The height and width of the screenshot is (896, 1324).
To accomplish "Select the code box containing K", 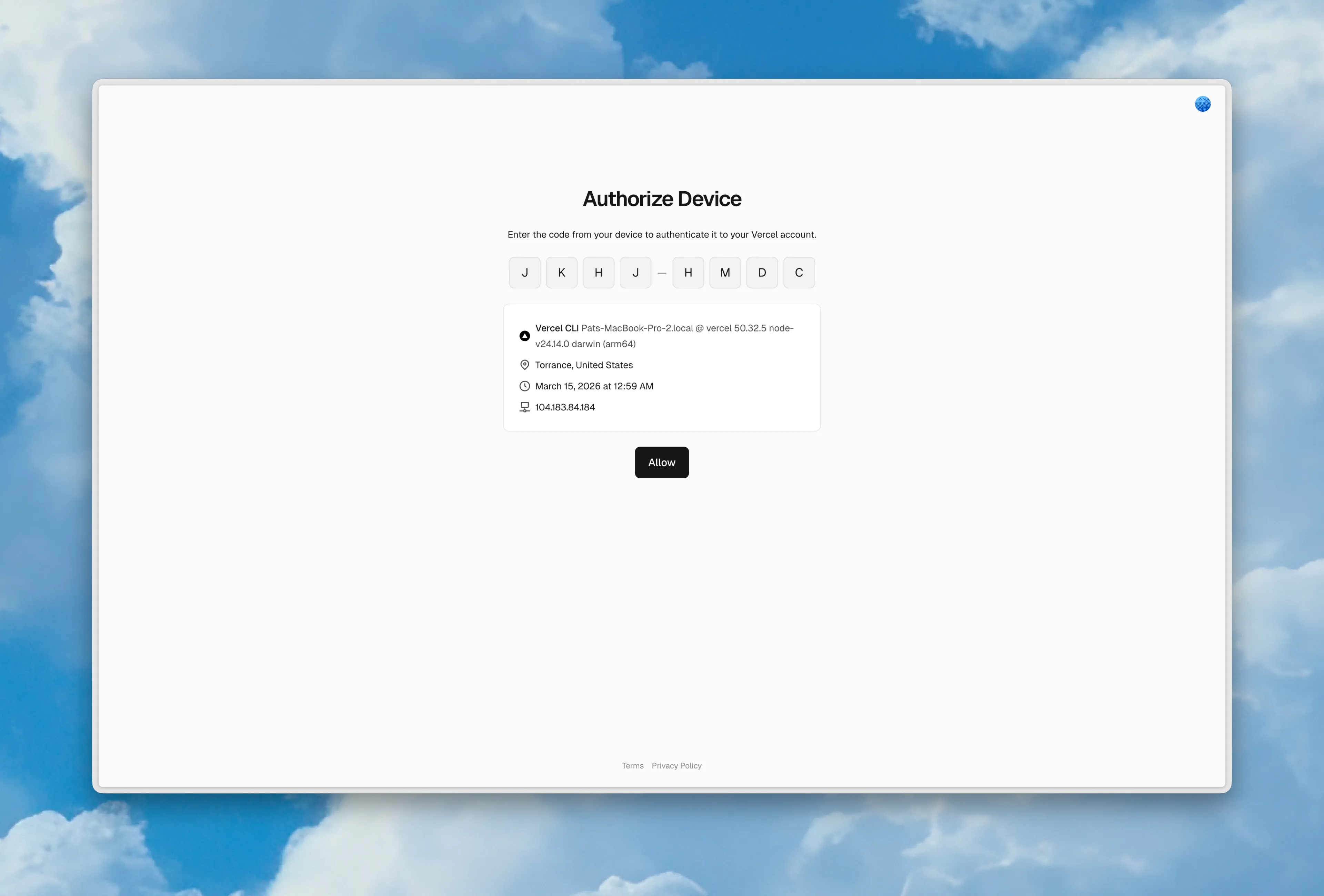I will (x=562, y=273).
